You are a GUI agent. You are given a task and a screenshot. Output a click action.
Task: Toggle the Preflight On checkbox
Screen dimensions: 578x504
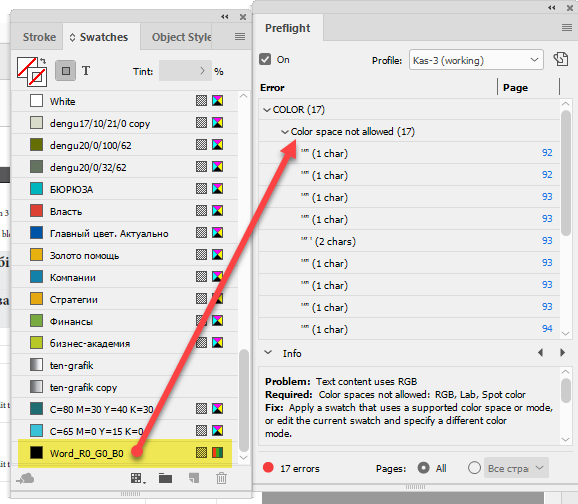[265, 59]
